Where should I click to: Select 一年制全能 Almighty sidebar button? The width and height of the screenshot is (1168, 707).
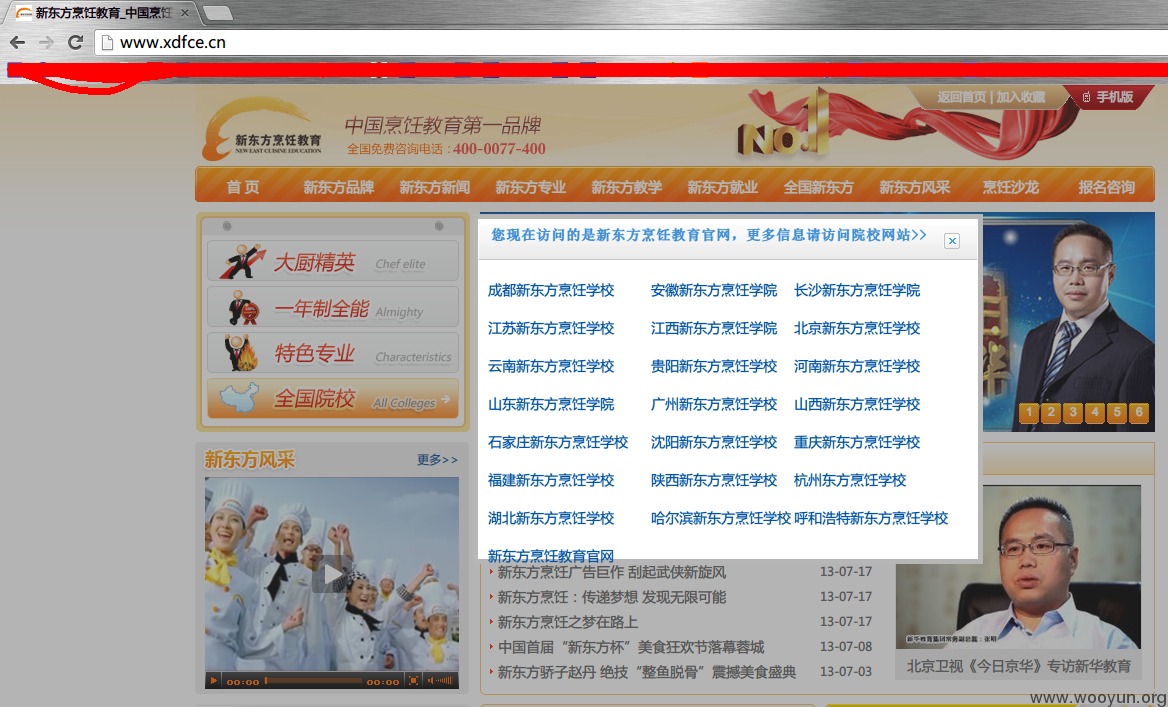pyautogui.click(x=333, y=307)
